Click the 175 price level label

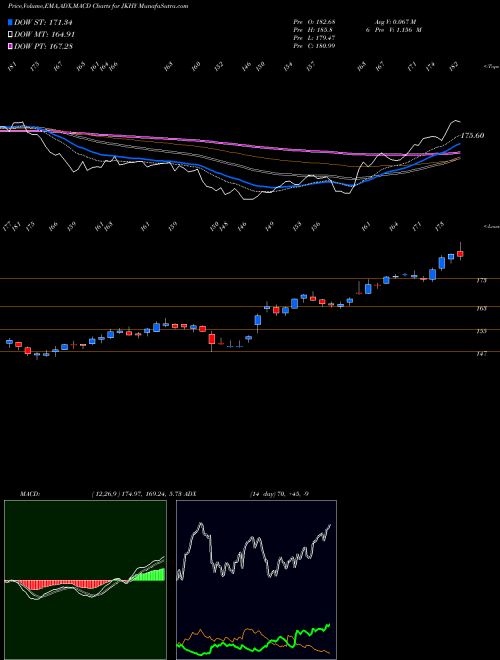click(x=481, y=280)
